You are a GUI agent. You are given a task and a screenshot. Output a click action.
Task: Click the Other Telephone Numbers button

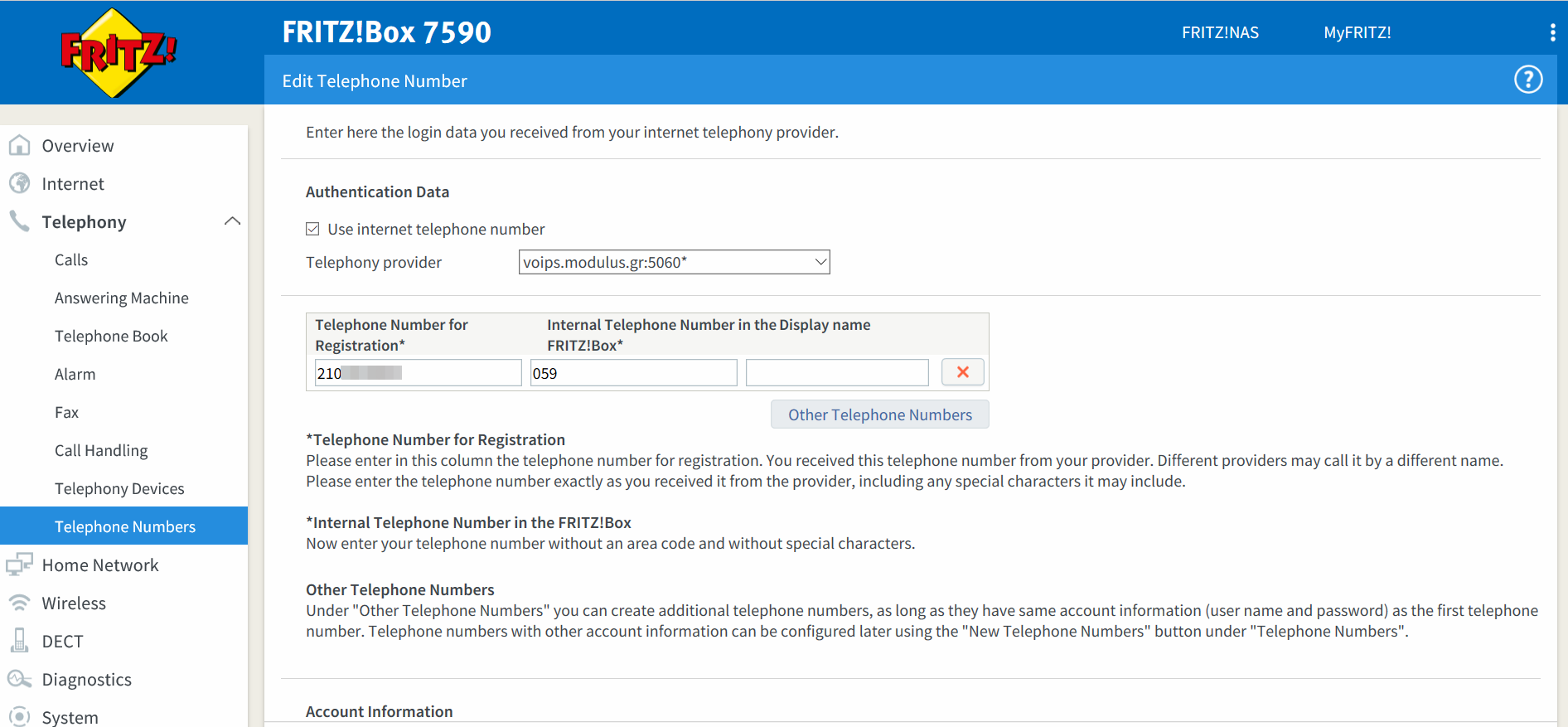coord(880,414)
